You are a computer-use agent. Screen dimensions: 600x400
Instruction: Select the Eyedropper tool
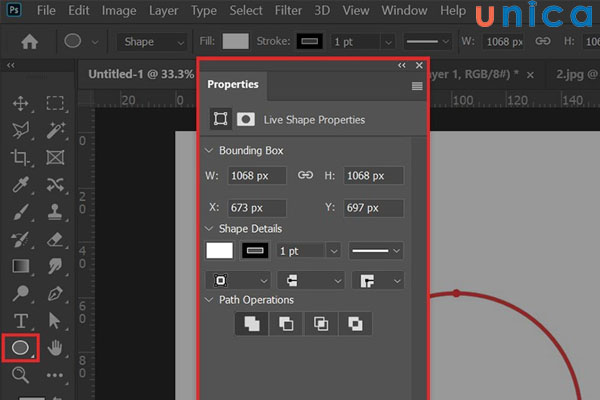pyautogui.click(x=21, y=185)
